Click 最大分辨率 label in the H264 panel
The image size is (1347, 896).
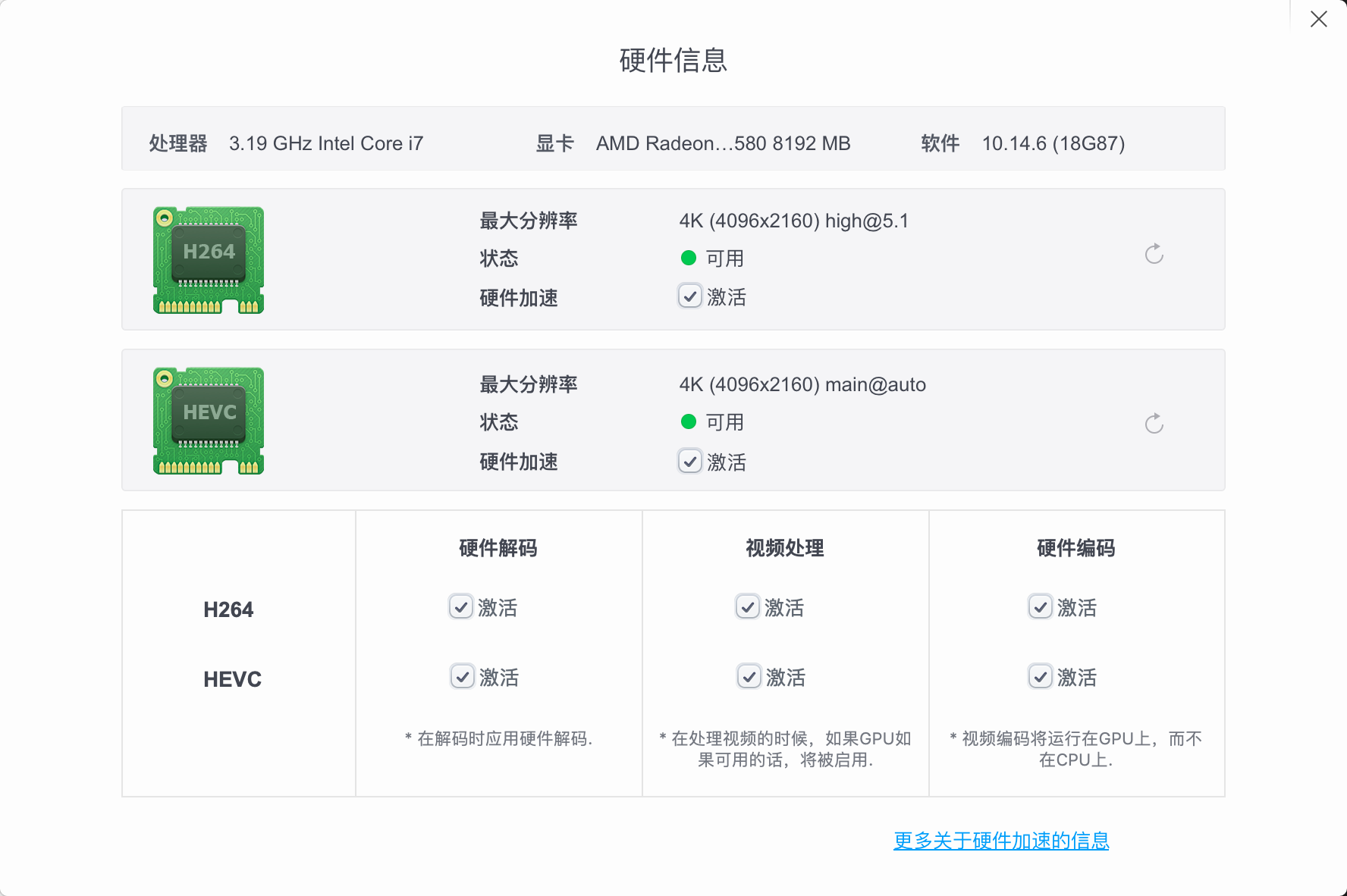[x=529, y=221]
